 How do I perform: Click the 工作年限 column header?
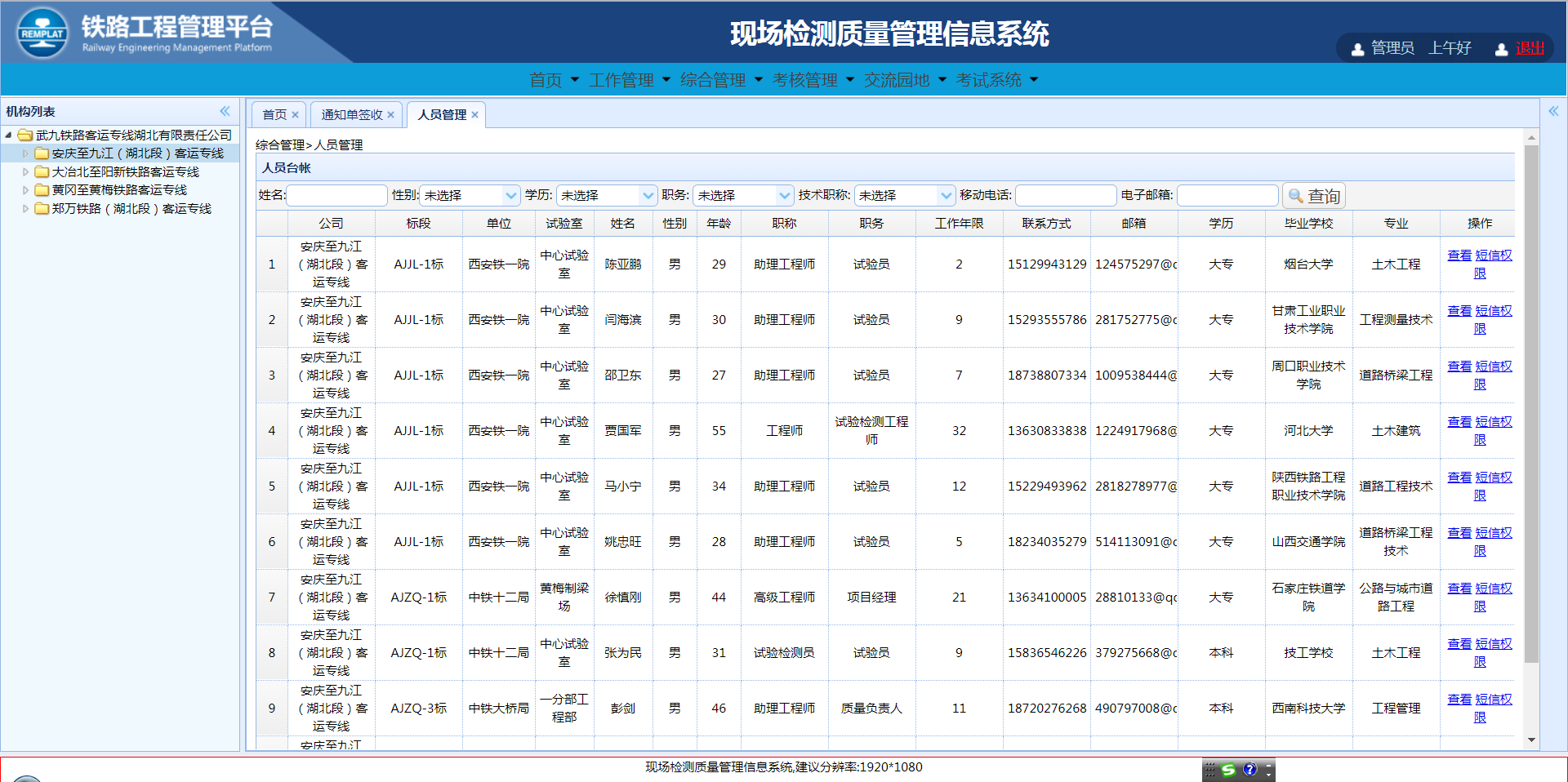(959, 224)
